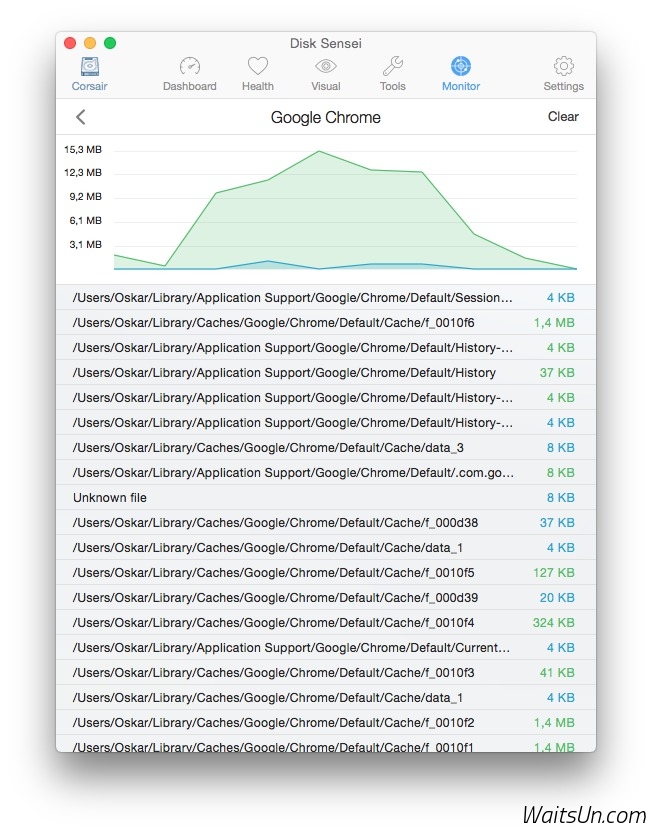The image size is (652, 832).
Task: Open the Settings gear icon
Action: (x=563, y=68)
